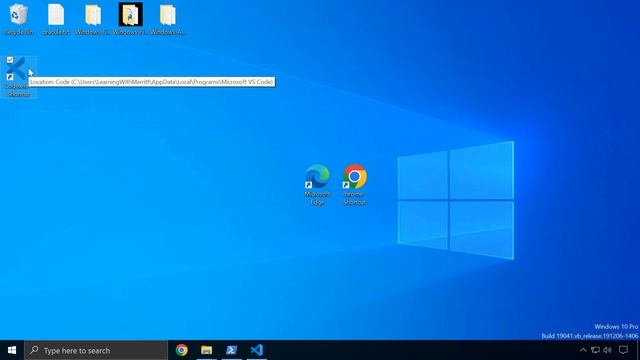Select the Recycle Bin desktop icon

[x=19, y=19]
